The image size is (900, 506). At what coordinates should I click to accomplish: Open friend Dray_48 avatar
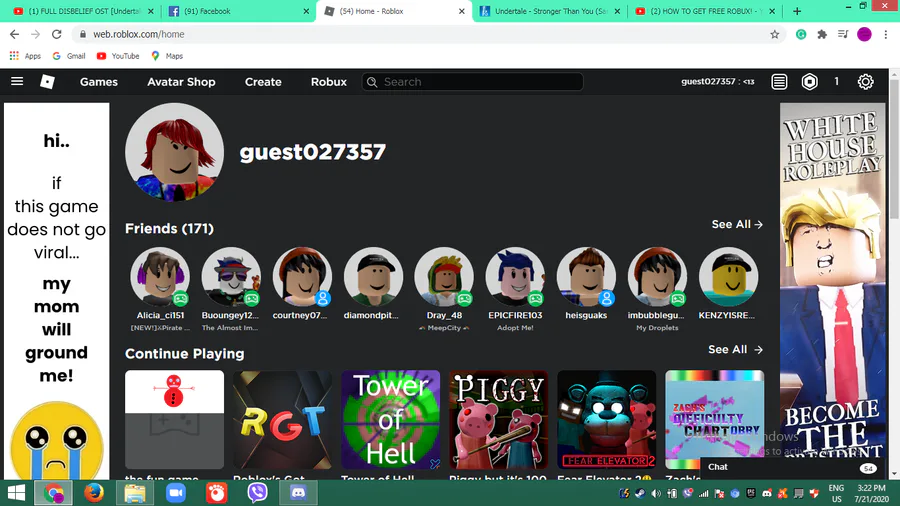click(x=444, y=277)
